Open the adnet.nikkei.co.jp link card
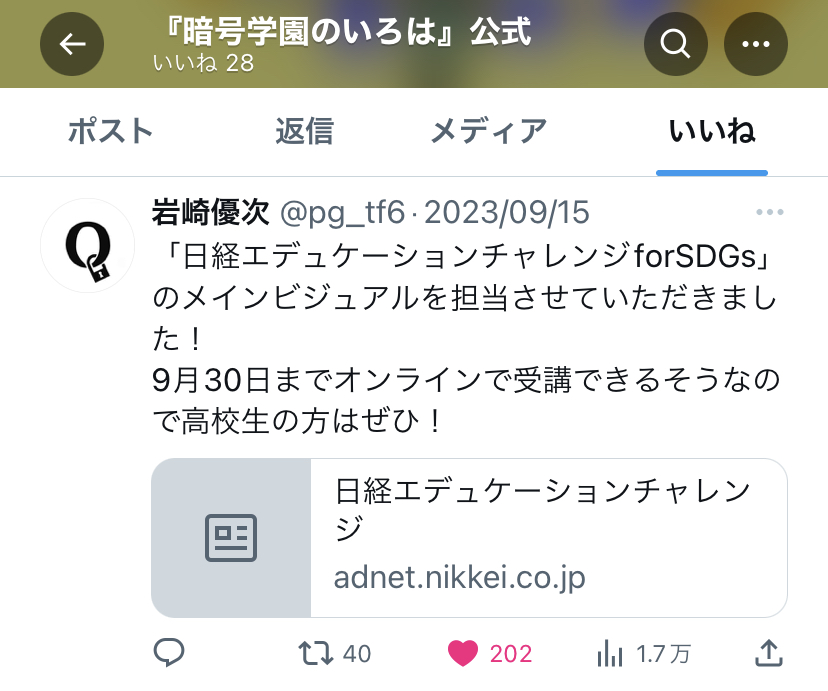The width and height of the screenshot is (828, 691). (x=469, y=538)
